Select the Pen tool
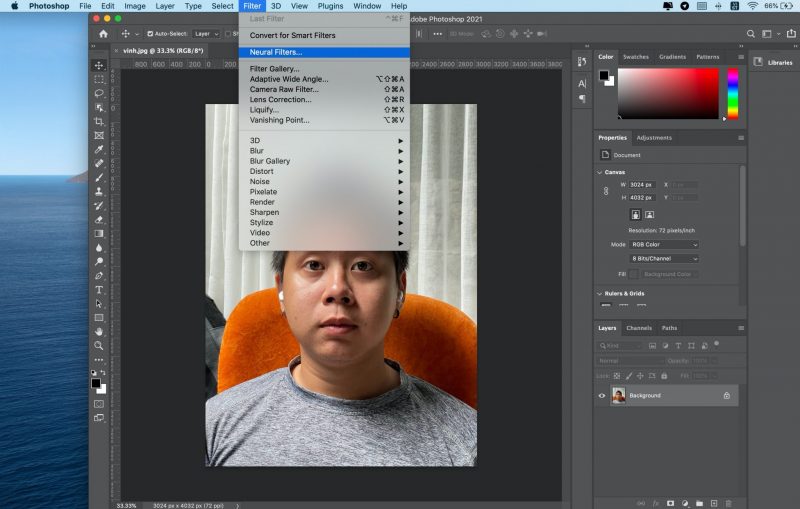Viewport: 800px width, 509px height. coord(99,276)
